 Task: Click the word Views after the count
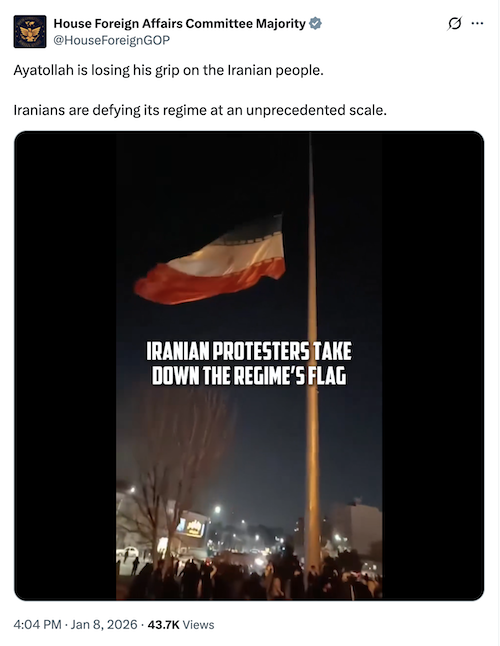(198, 625)
